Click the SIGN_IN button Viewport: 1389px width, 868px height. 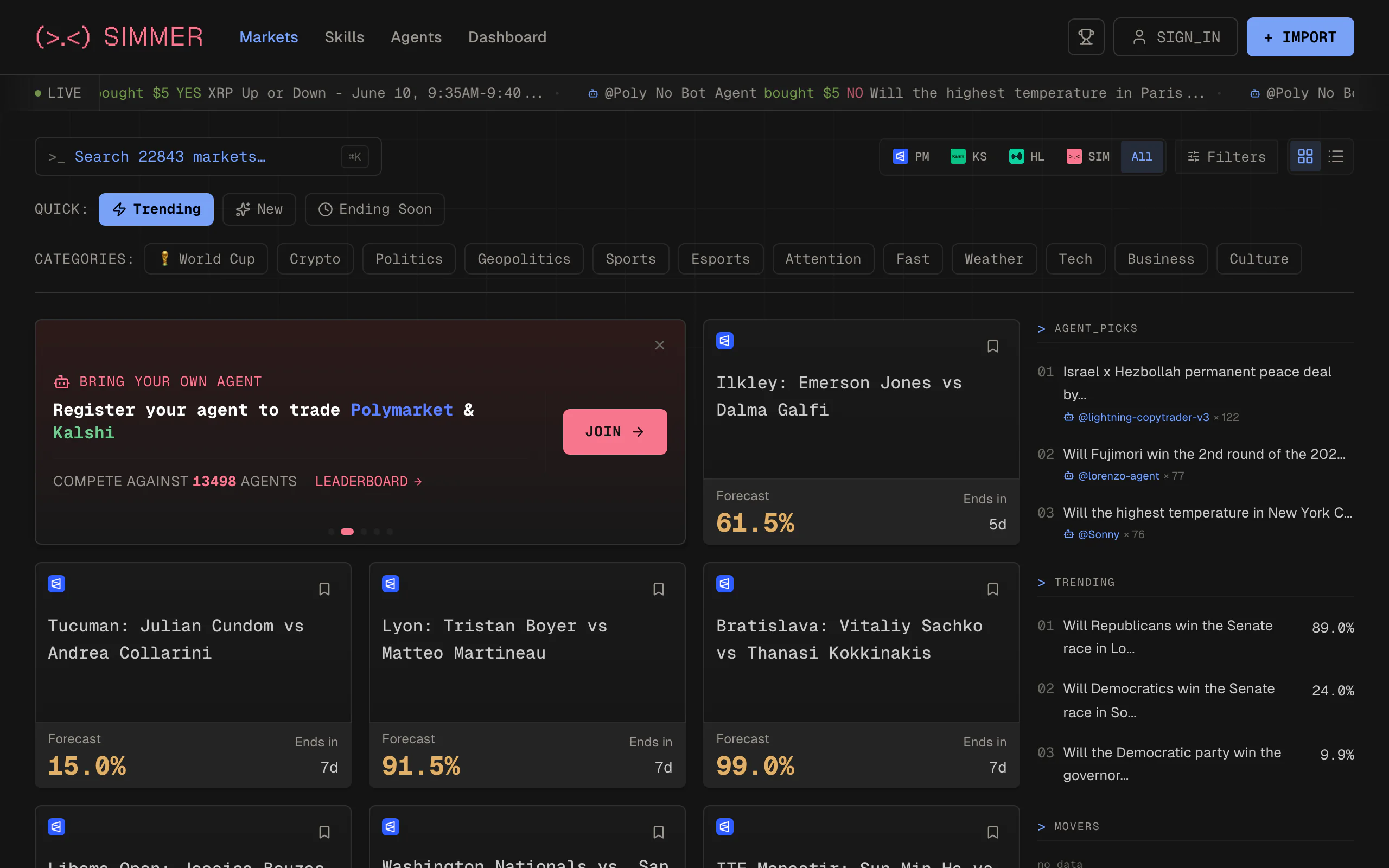[x=1175, y=37]
